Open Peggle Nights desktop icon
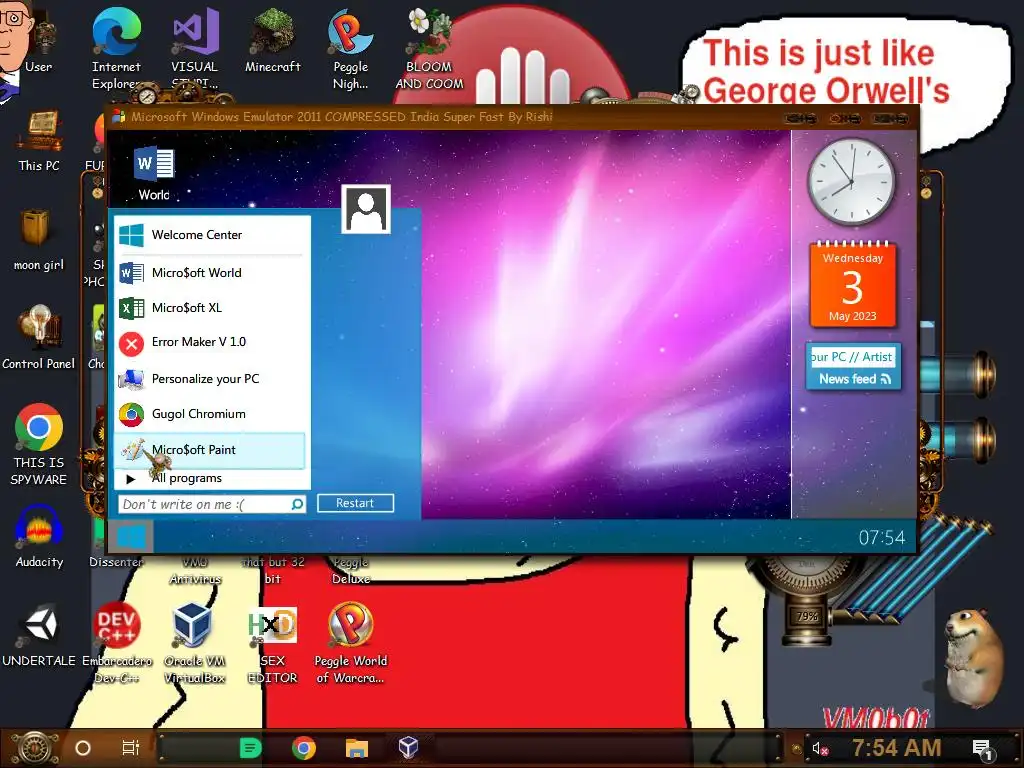The width and height of the screenshot is (1024, 768). pos(351,49)
